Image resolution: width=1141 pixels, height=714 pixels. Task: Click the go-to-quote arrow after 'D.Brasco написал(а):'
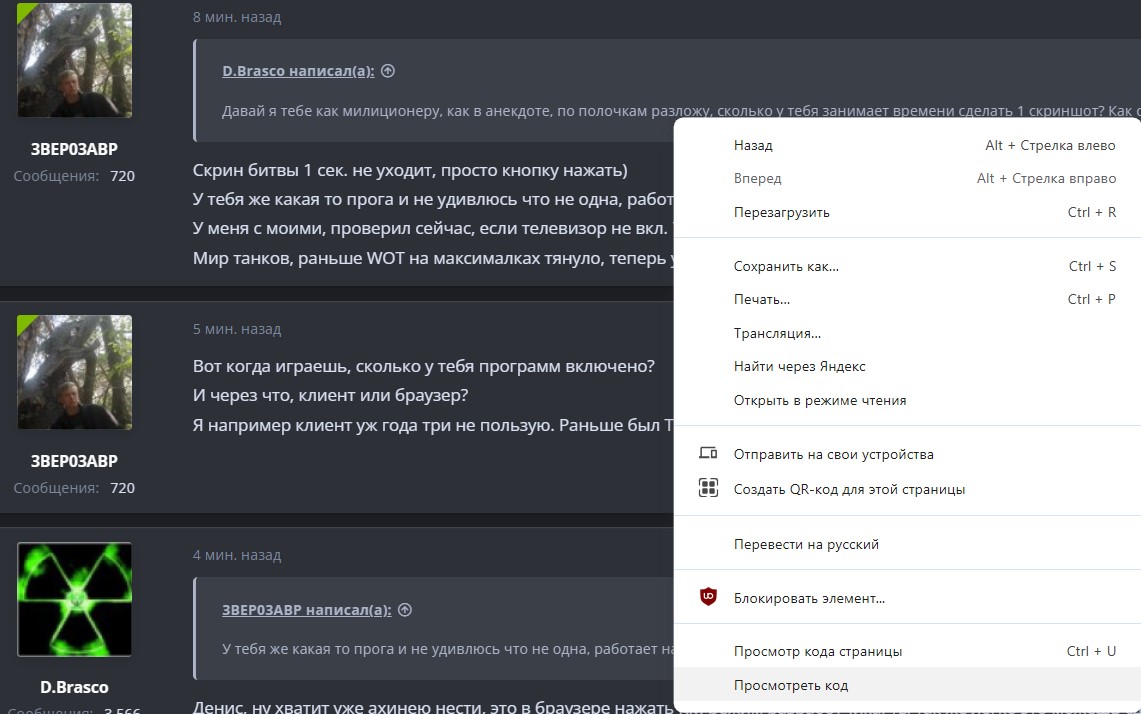[388, 71]
